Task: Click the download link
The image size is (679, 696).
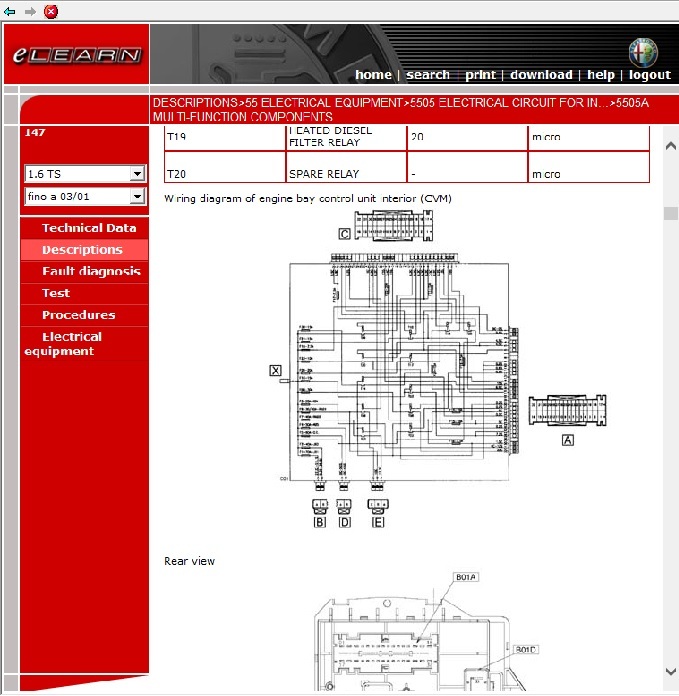Action: coord(541,75)
